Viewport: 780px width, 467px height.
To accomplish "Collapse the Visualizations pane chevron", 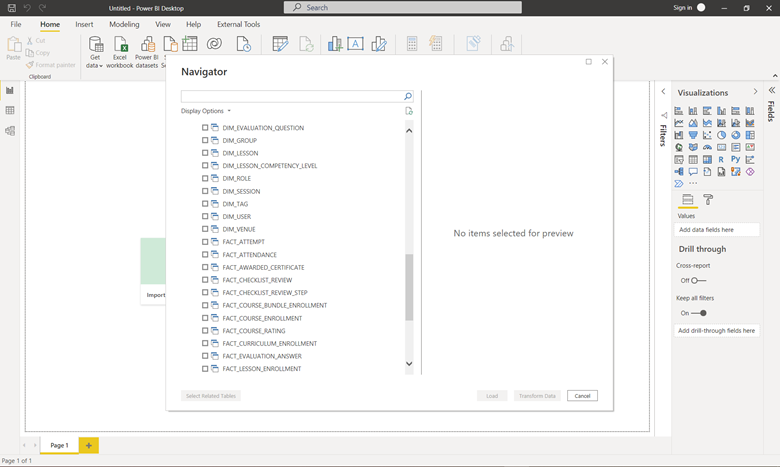I will coord(755,92).
